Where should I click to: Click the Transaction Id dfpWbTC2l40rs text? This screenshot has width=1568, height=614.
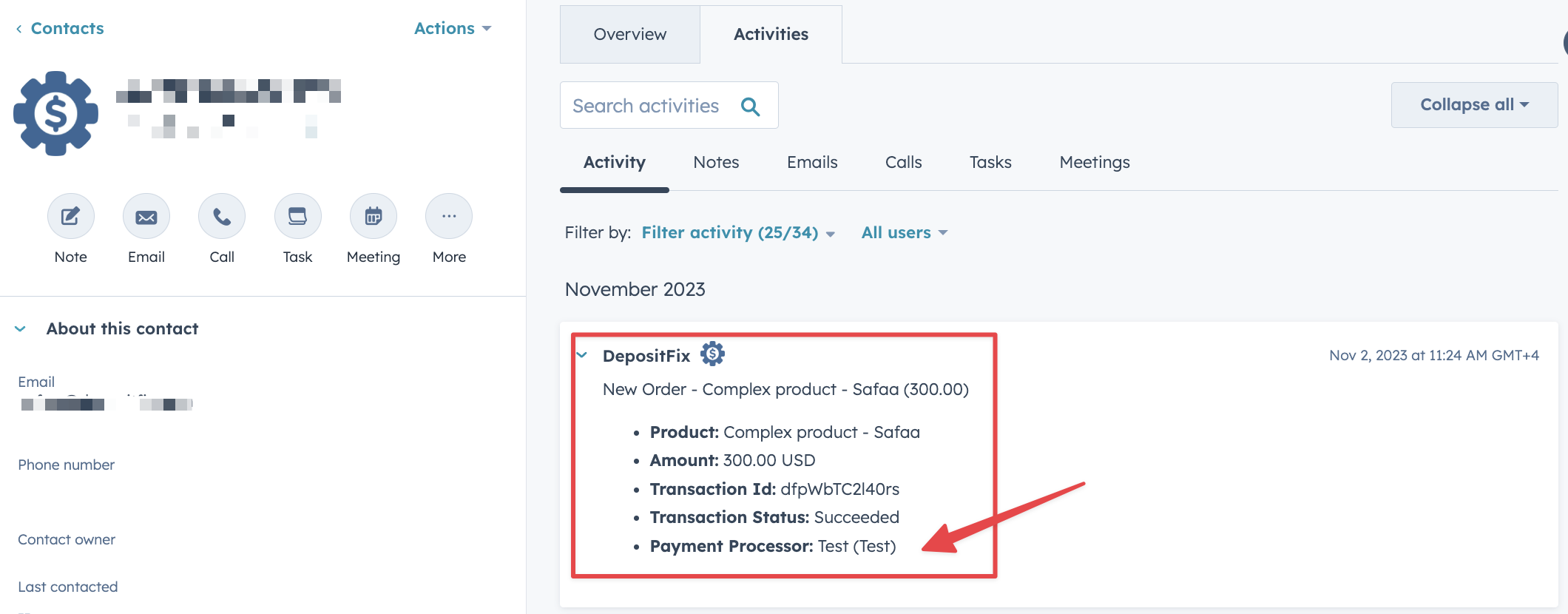point(774,489)
